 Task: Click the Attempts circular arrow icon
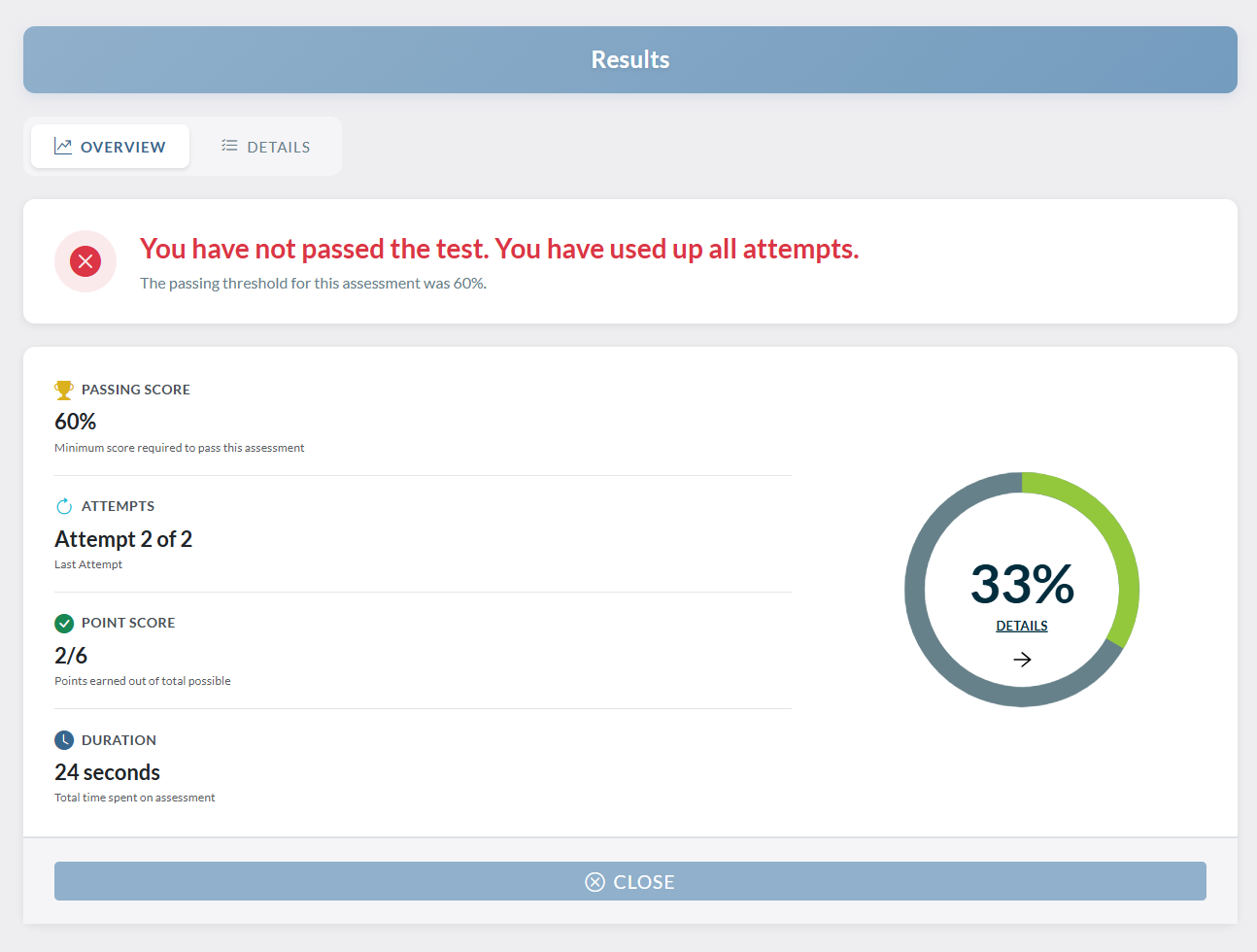coord(64,506)
